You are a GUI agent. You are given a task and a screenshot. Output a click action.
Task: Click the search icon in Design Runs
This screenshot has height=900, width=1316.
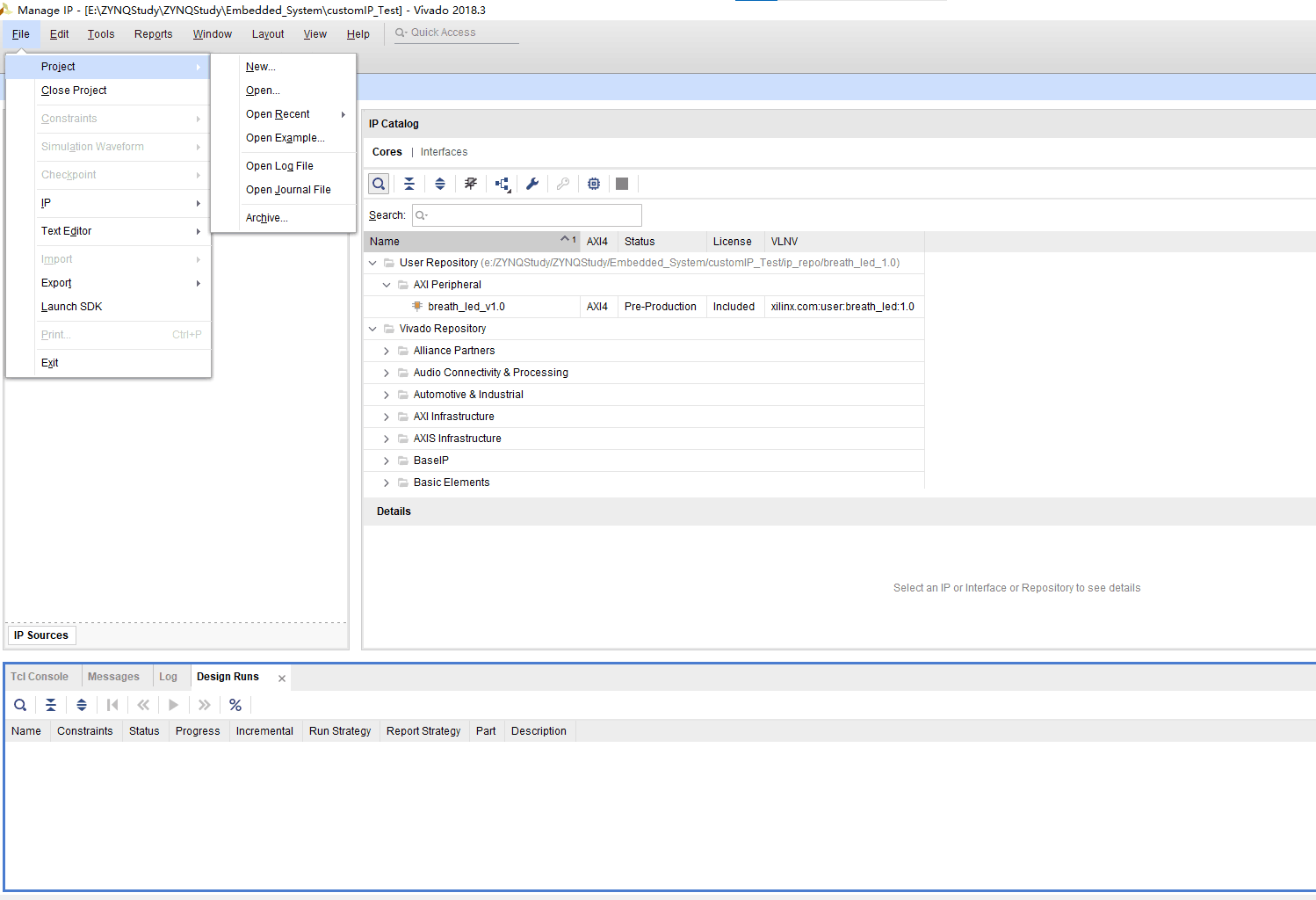pyautogui.click(x=20, y=705)
